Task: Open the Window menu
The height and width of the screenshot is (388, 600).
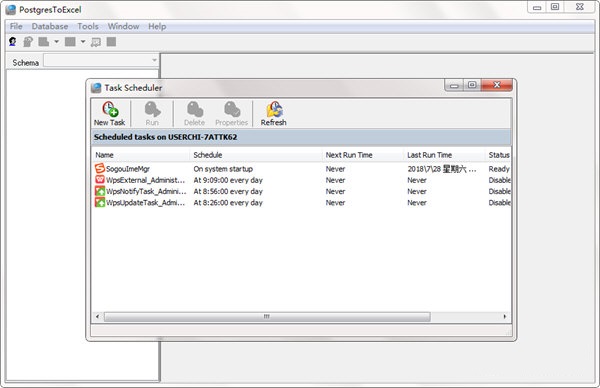Action: coord(123,26)
